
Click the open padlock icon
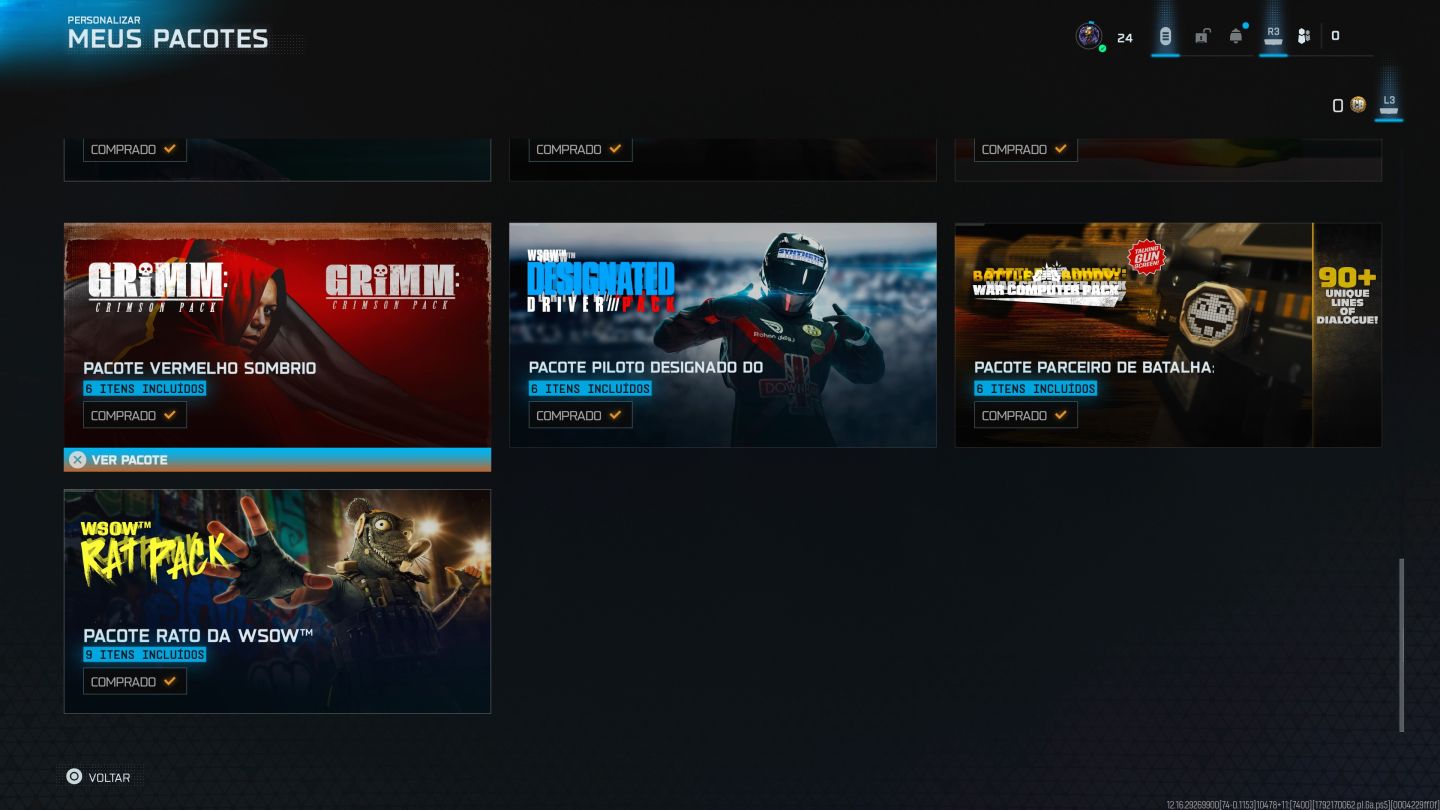1202,37
